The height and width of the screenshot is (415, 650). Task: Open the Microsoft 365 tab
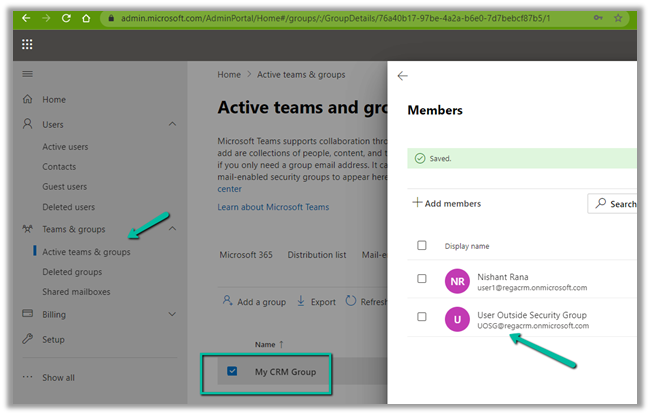[246, 255]
